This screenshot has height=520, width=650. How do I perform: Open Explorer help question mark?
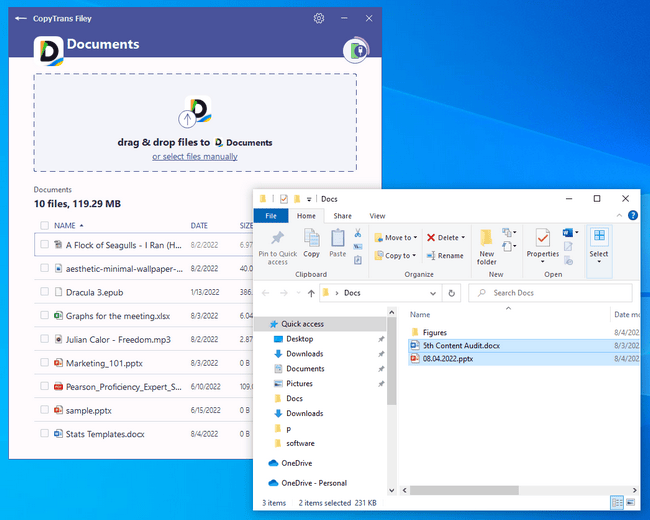click(633, 215)
